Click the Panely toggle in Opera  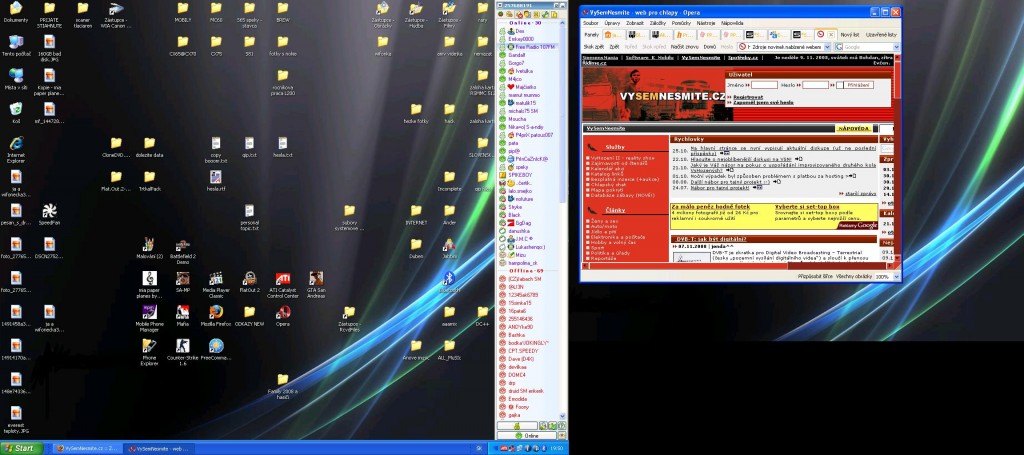pyautogui.click(x=592, y=35)
